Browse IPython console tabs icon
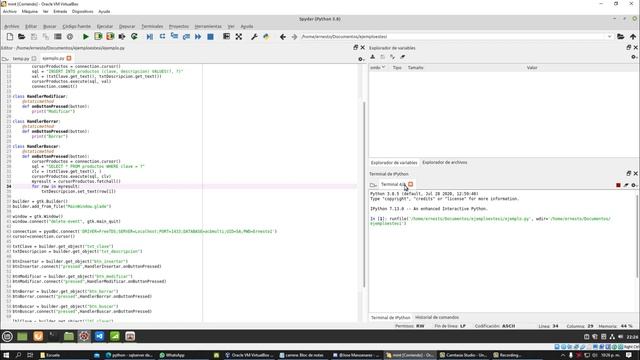Screen dimensions: 640x360 click(x=373, y=185)
